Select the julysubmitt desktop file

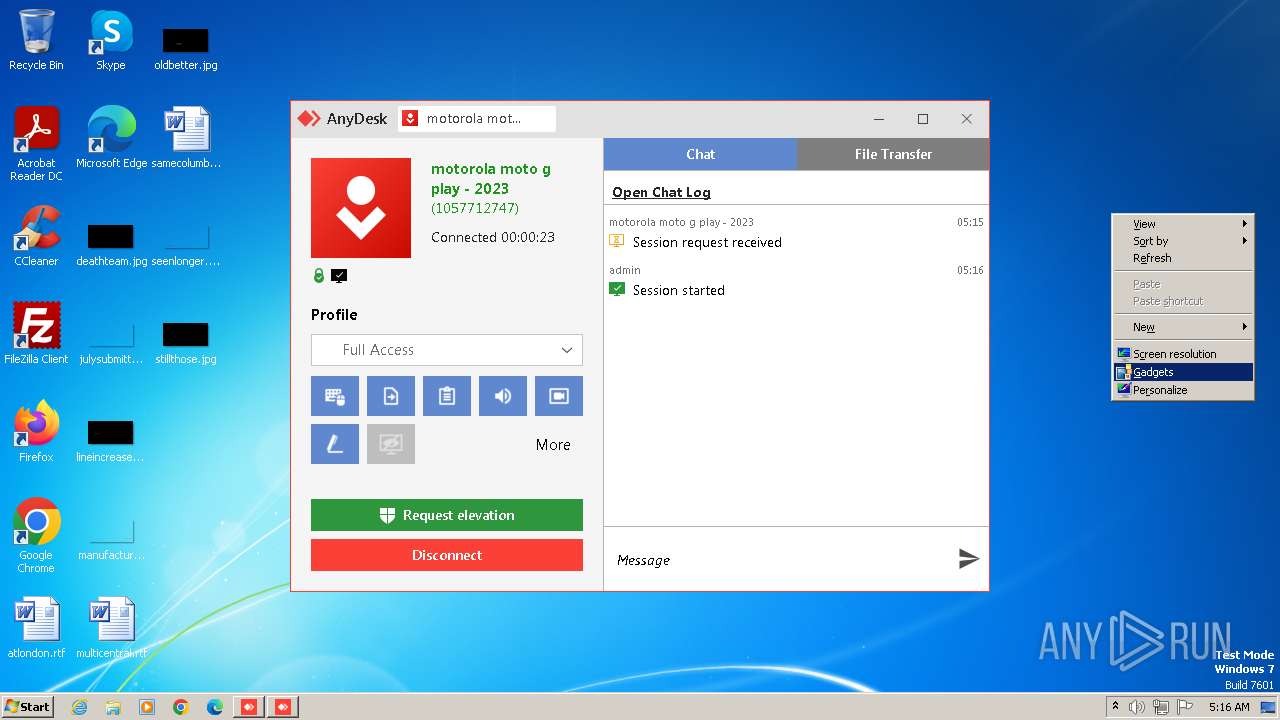[x=111, y=342]
